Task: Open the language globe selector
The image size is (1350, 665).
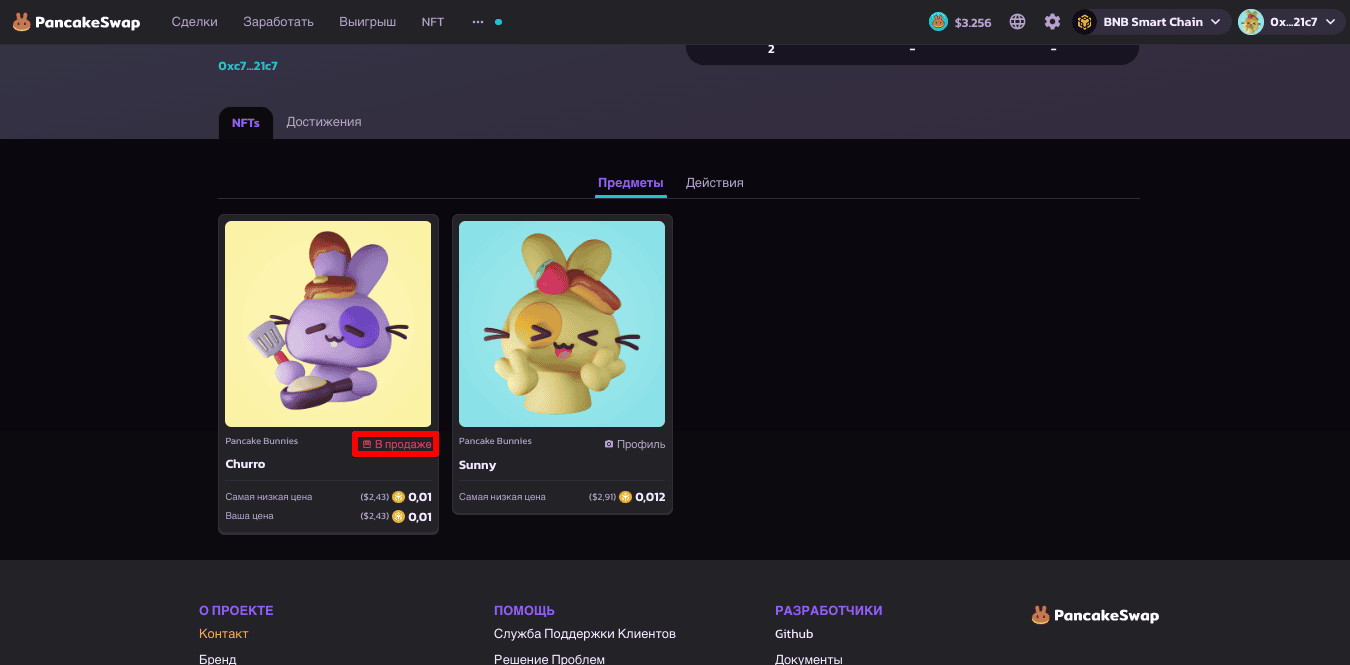Action: (x=1018, y=22)
